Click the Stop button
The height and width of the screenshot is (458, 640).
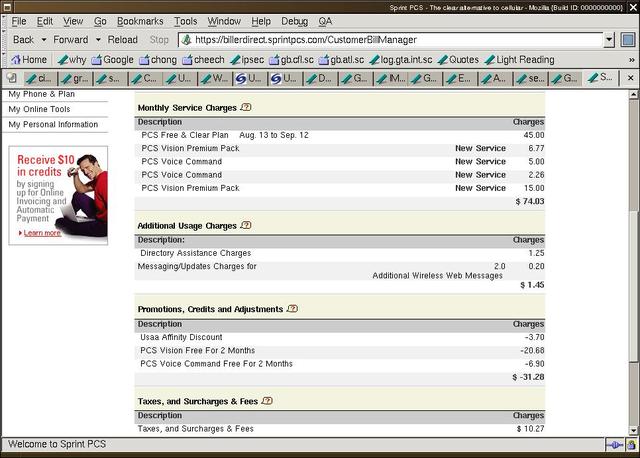159,40
